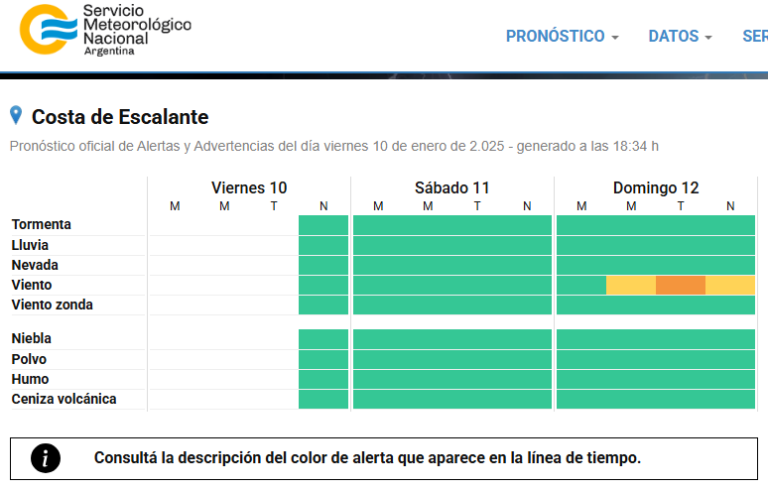Image resolution: width=768 pixels, height=490 pixels.
Task: Click green Humo bar under Domingo 12
Action: tap(656, 379)
